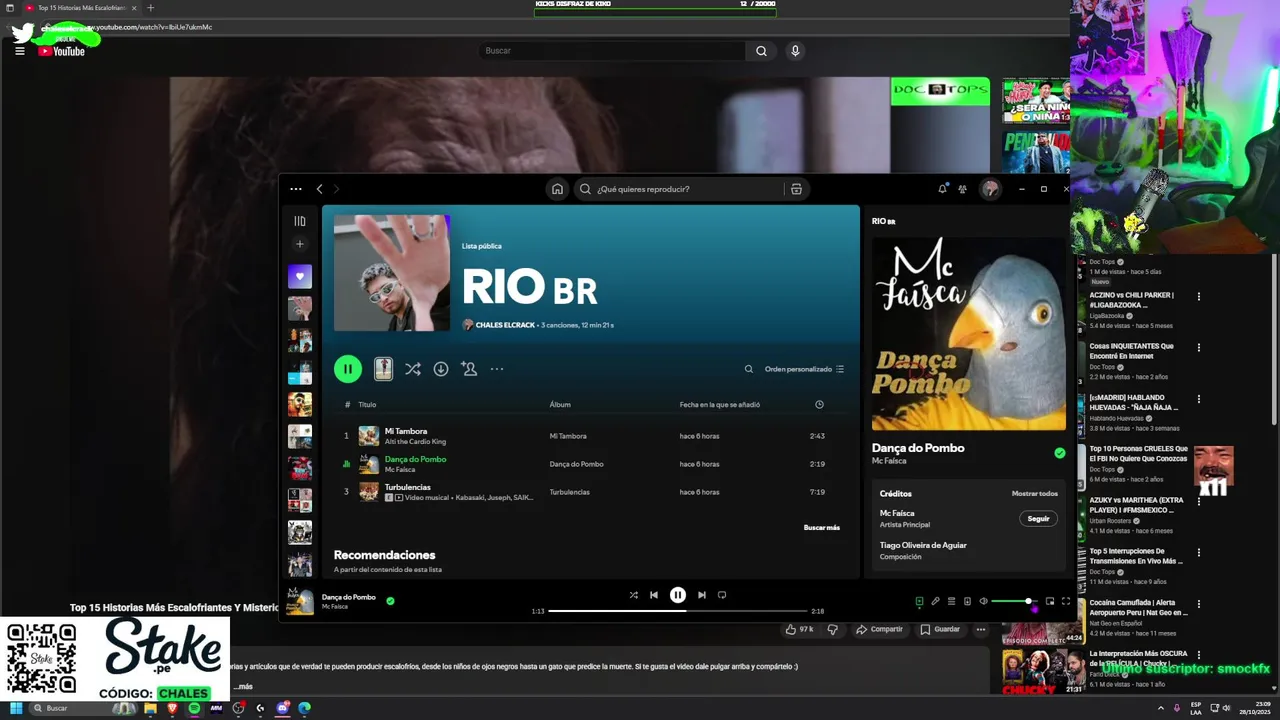
Task: Open the playlist more options ellipsis
Action: point(497,369)
